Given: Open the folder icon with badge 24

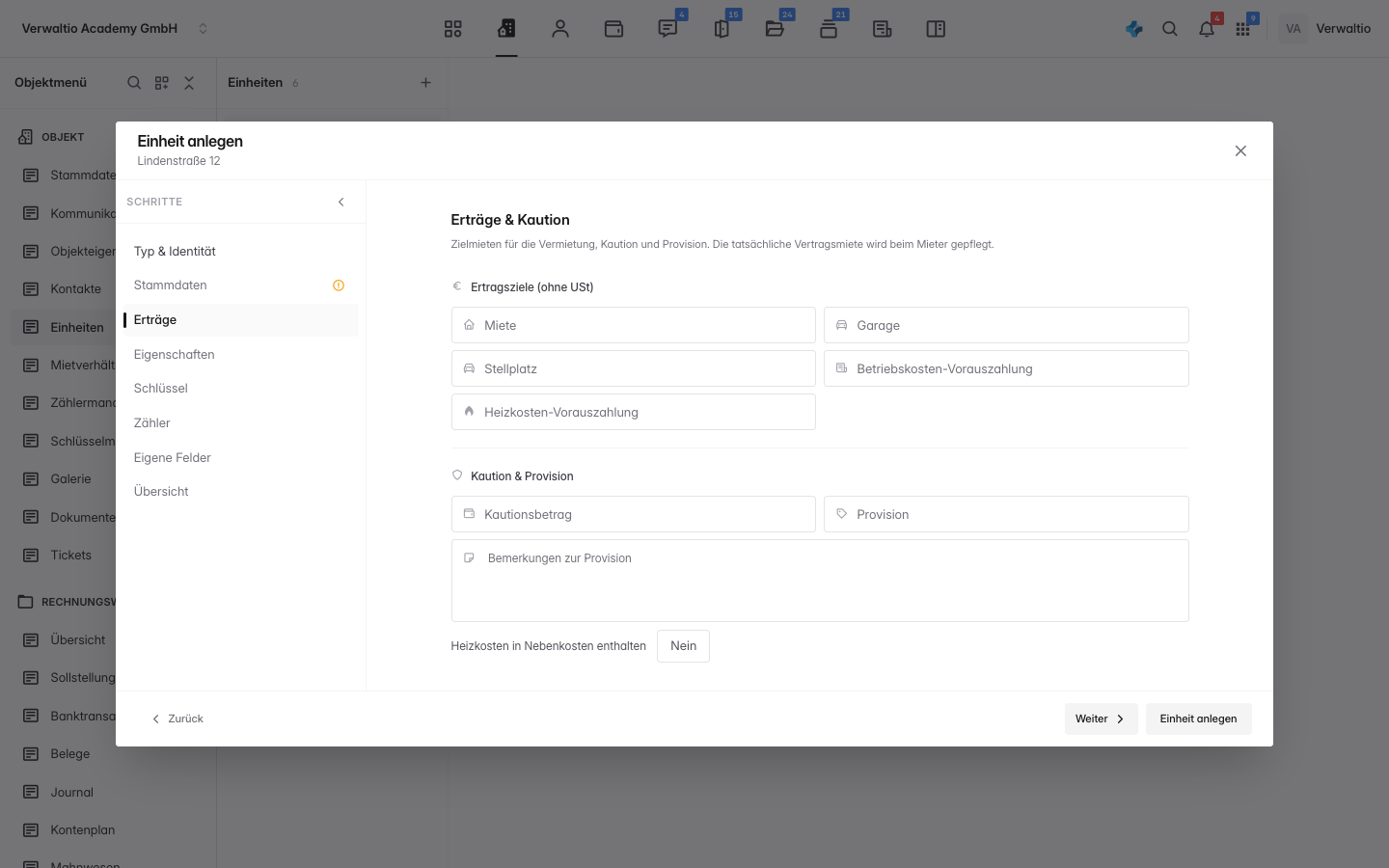Looking at the screenshot, I should click(775, 29).
